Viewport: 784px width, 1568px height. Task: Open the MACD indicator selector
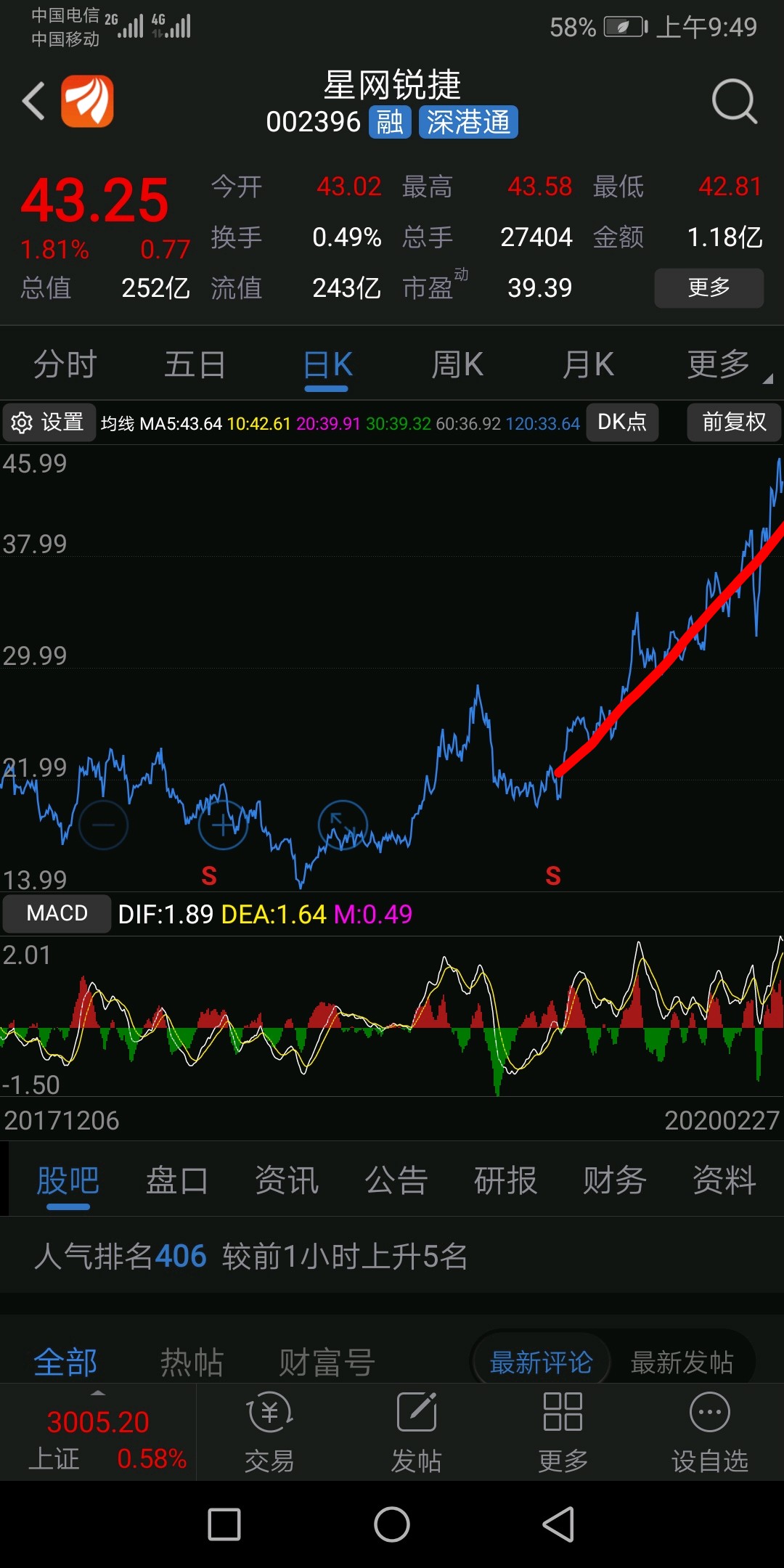[x=57, y=913]
